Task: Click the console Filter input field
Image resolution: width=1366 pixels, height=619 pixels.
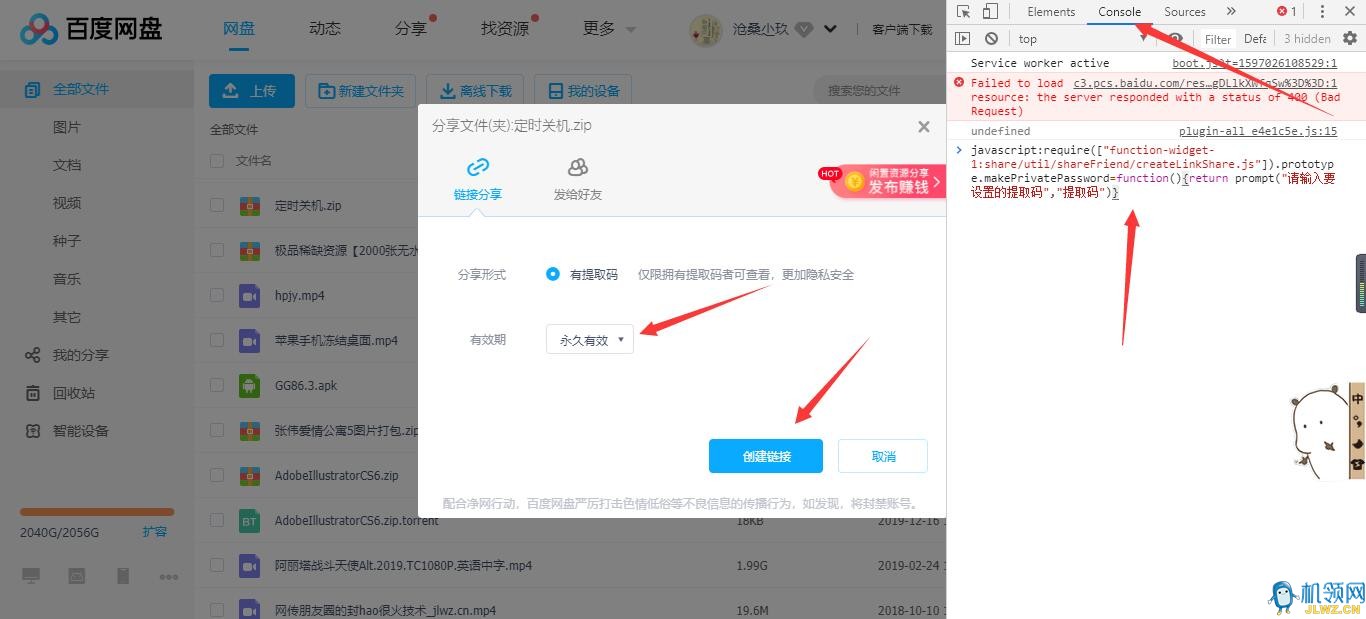Action: pos(1218,39)
